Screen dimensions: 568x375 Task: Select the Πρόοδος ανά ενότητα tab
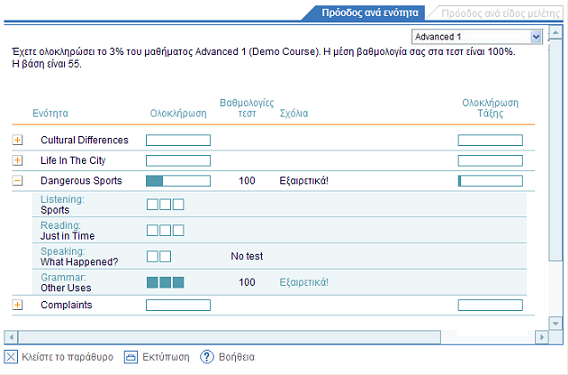(x=369, y=13)
